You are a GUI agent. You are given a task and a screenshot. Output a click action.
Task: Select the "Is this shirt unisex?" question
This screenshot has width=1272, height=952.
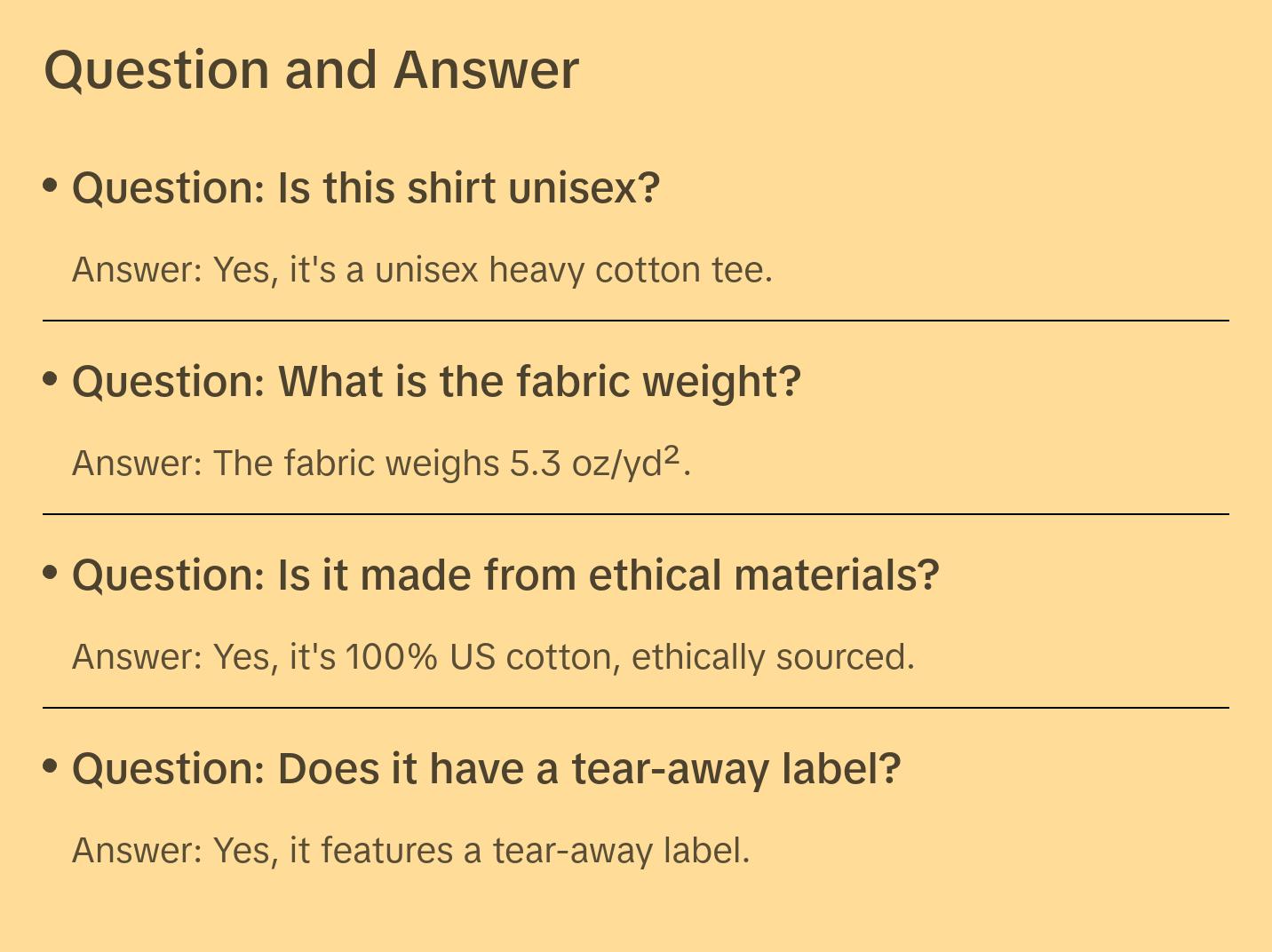tap(366, 188)
